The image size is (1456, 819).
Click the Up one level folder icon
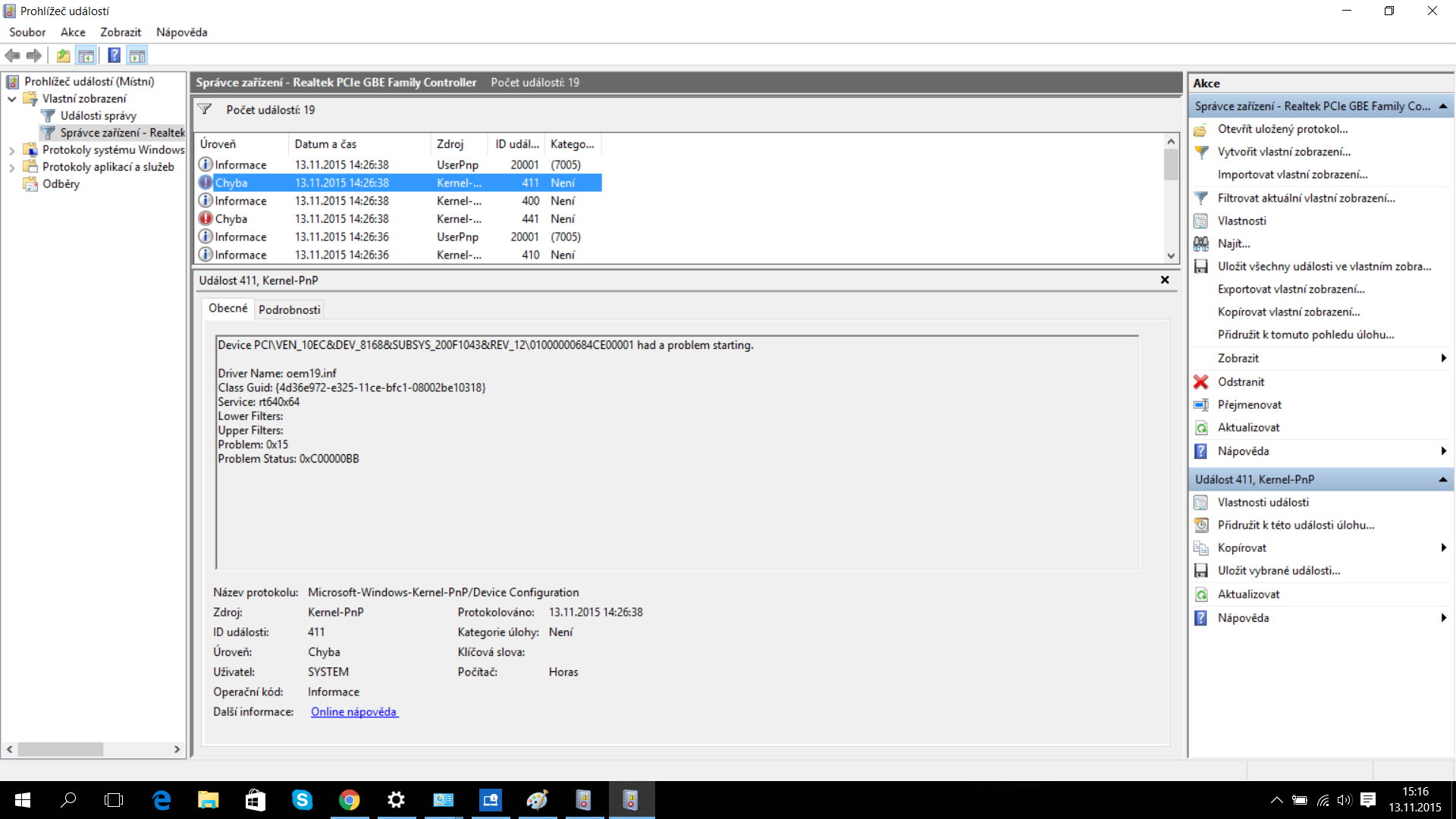coord(63,55)
